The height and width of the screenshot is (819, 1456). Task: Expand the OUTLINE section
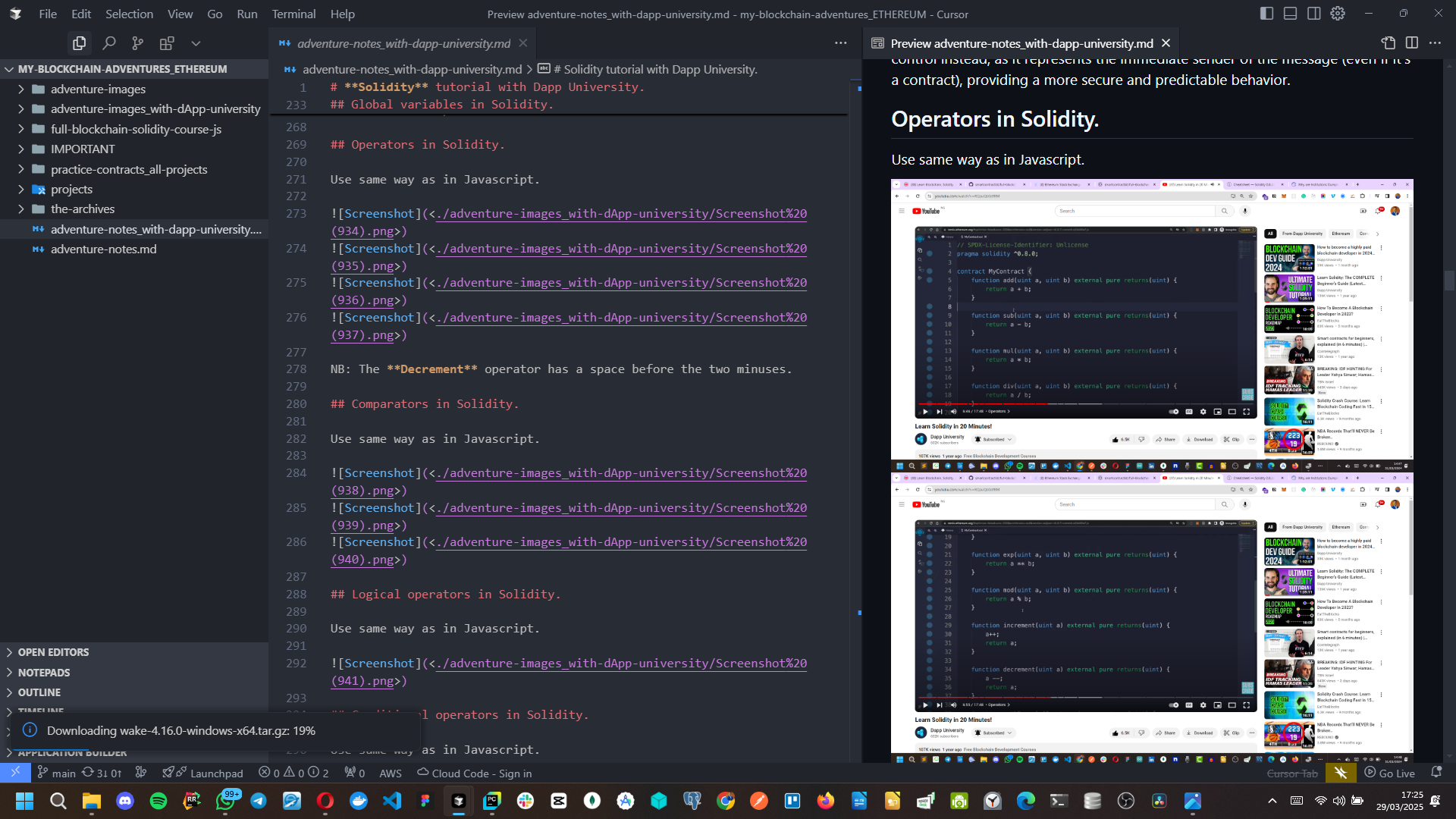tap(39, 692)
